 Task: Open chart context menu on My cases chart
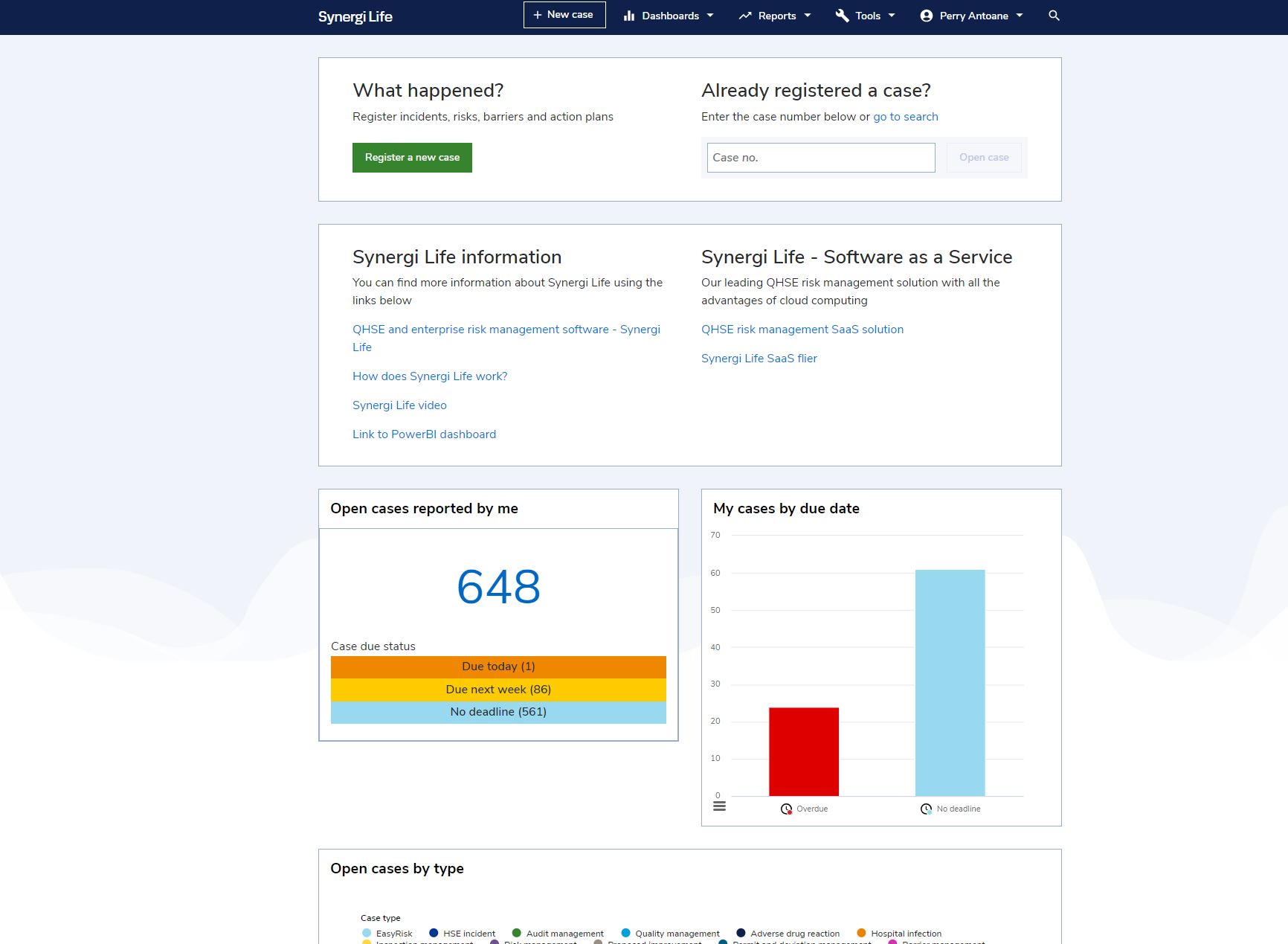(x=719, y=805)
